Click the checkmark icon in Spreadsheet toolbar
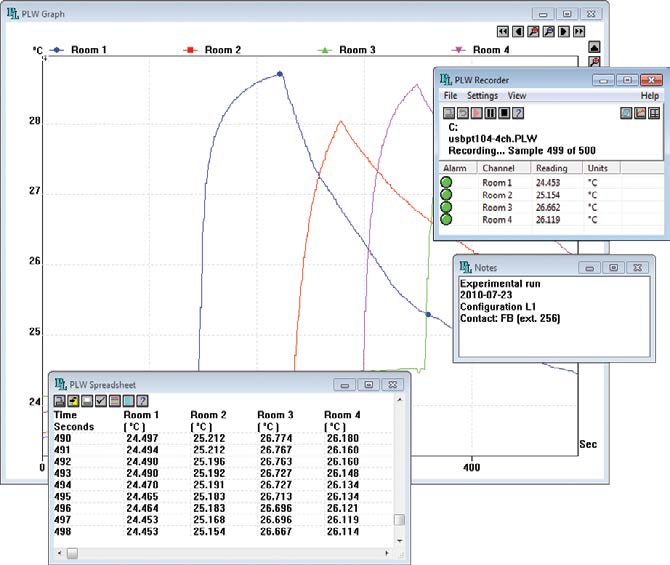The image size is (670, 565). coord(101,401)
